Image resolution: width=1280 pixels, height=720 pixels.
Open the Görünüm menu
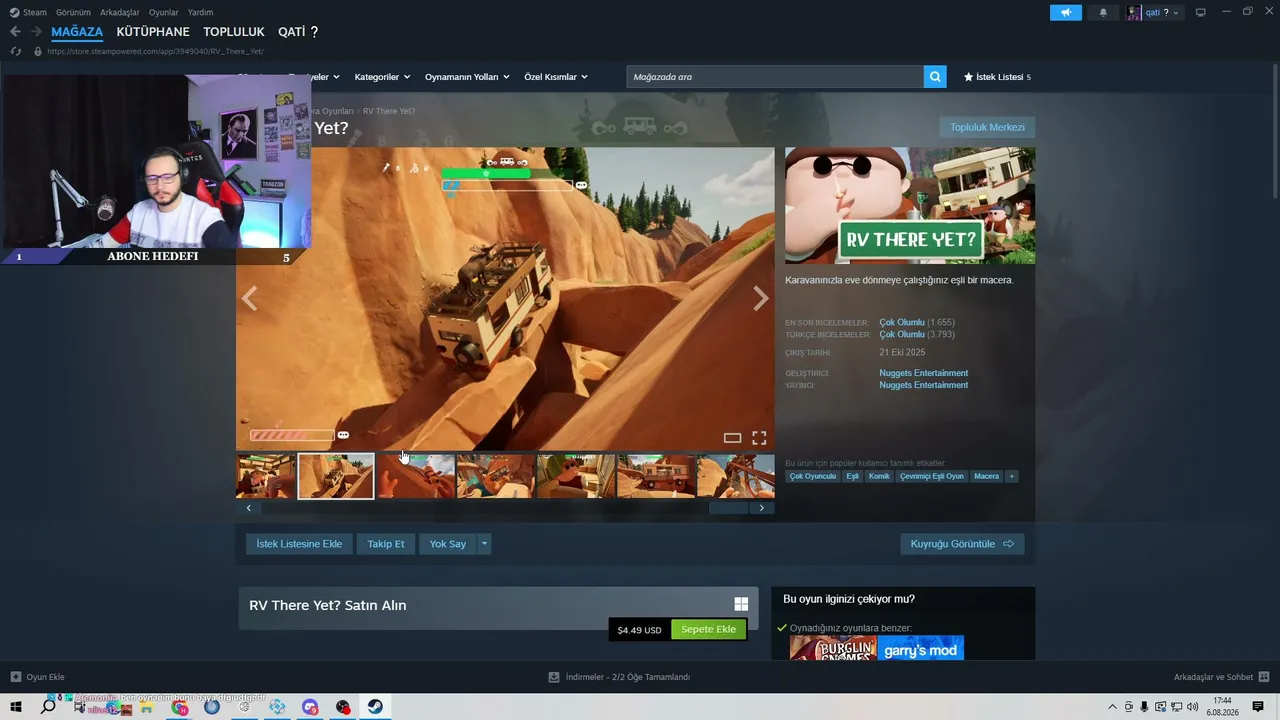point(73,12)
